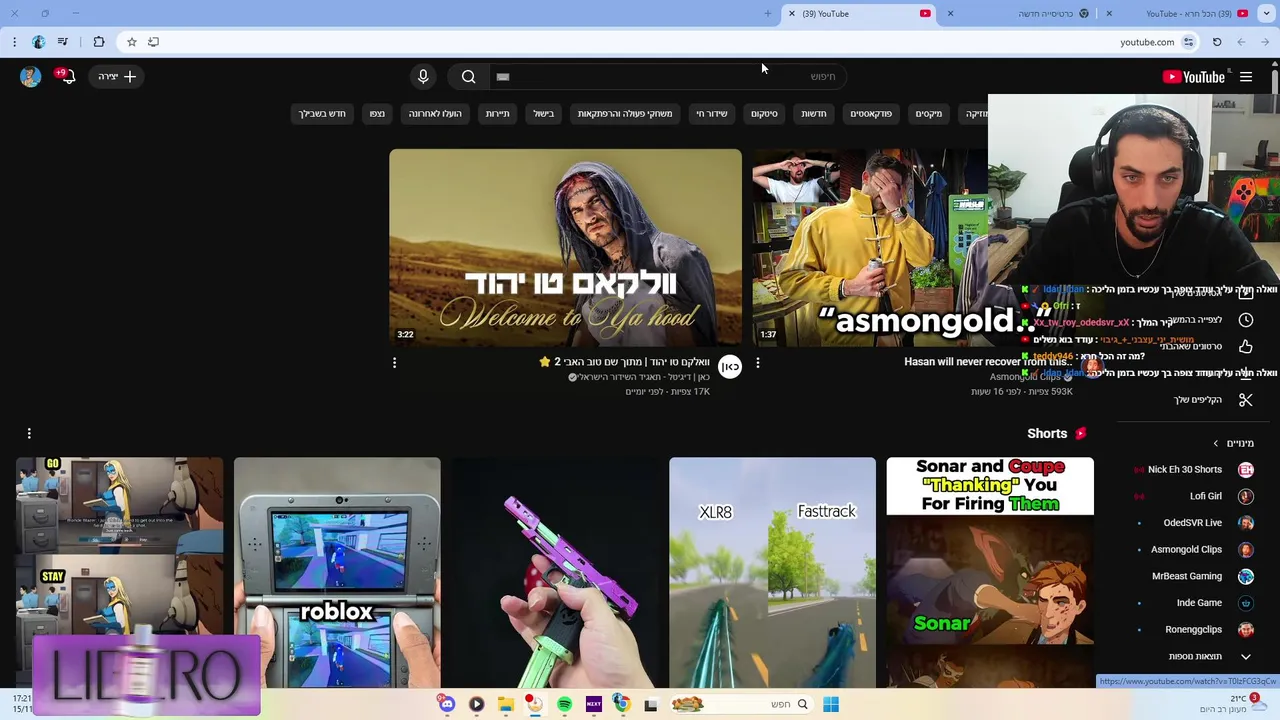Click the keyboard icon in search box
The image size is (1280, 720).
(503, 77)
